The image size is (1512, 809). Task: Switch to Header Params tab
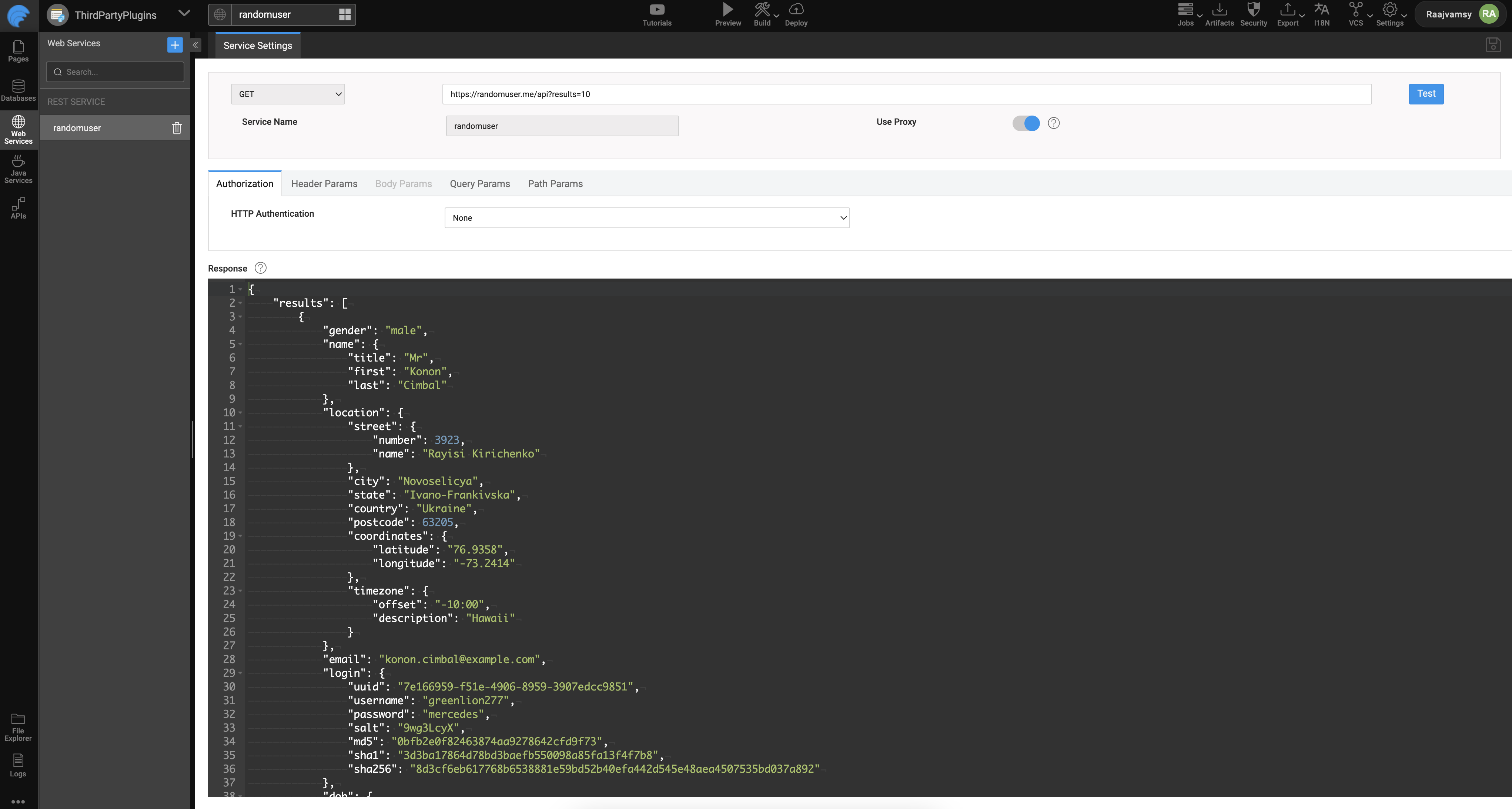pyautogui.click(x=324, y=184)
